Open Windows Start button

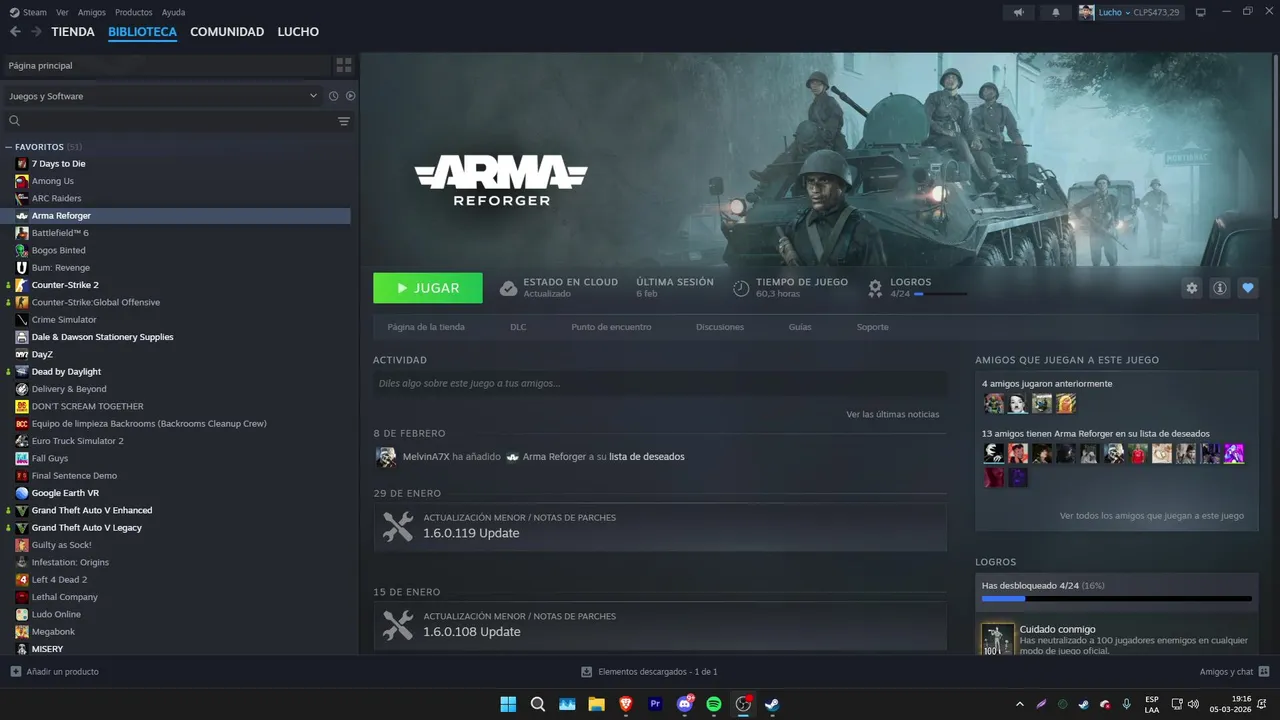tap(508, 704)
